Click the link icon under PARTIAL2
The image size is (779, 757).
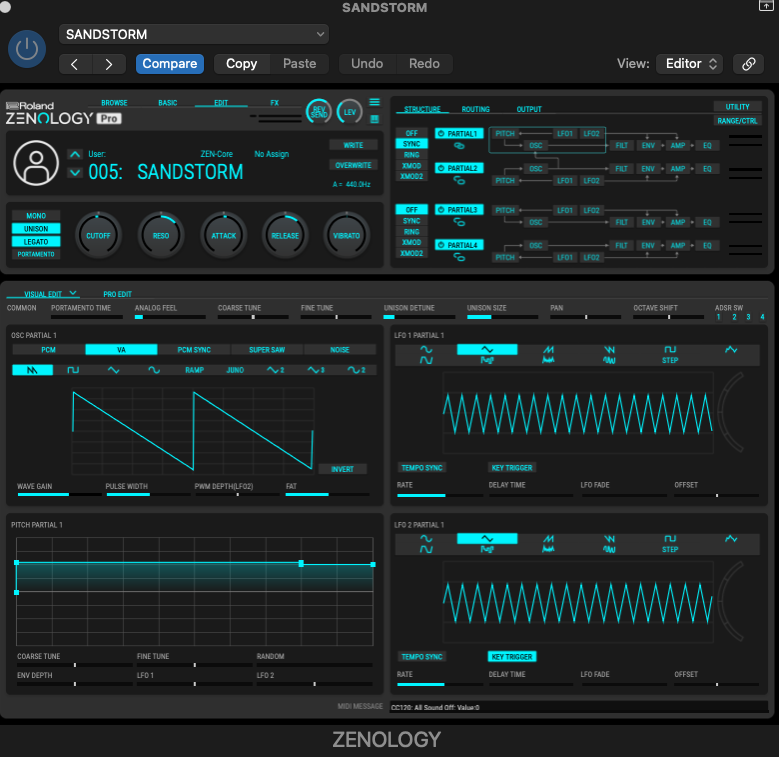(459, 181)
